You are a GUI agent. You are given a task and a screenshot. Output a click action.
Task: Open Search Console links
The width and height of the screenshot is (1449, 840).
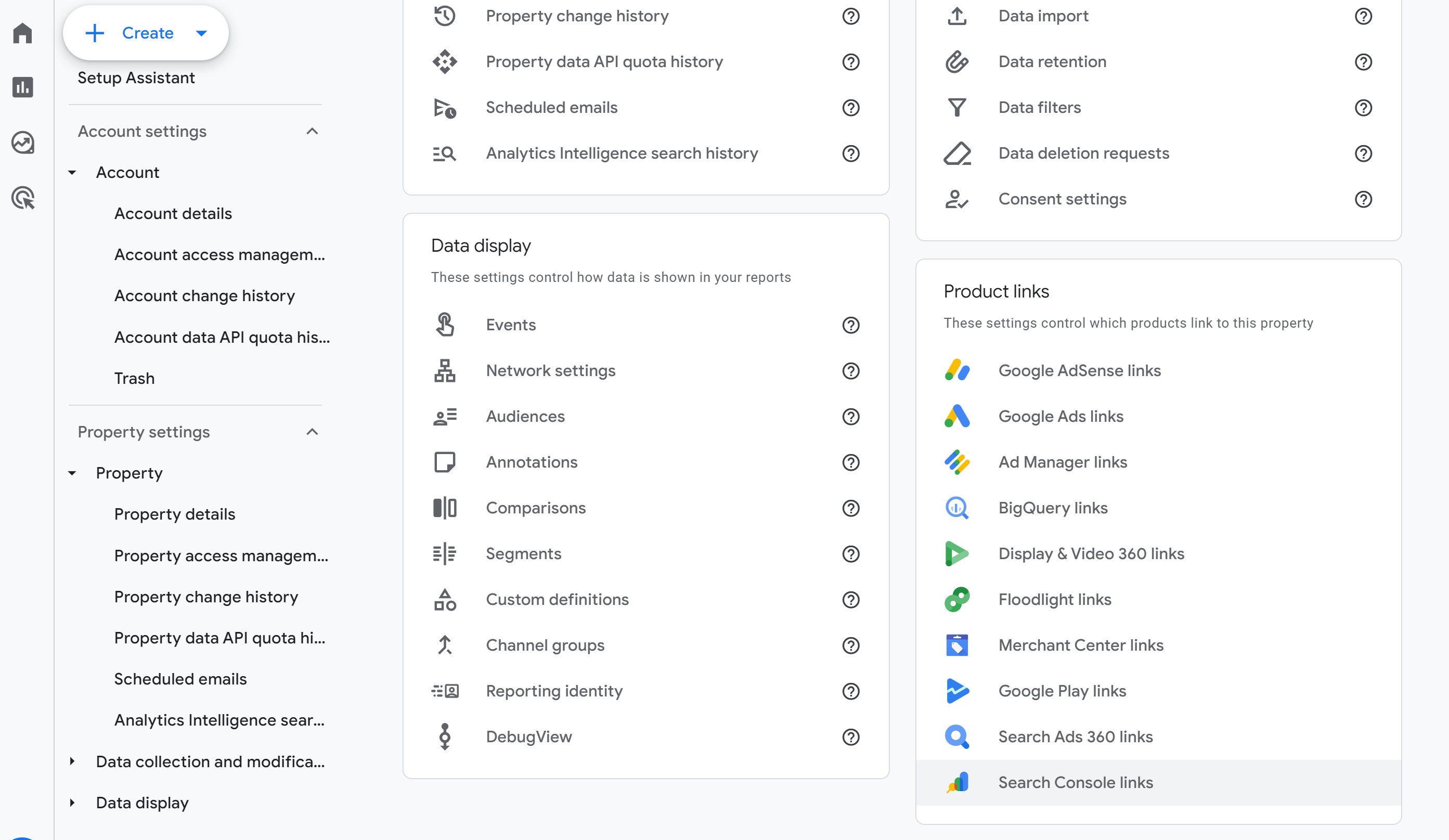1075,782
